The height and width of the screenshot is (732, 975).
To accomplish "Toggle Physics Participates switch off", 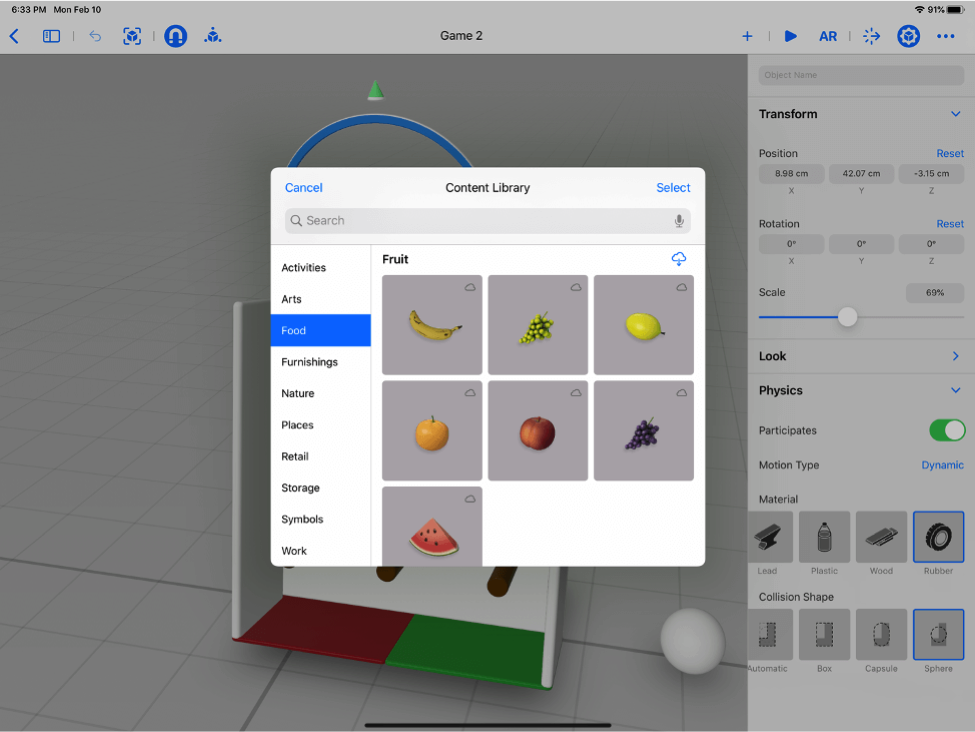I will (946, 430).
